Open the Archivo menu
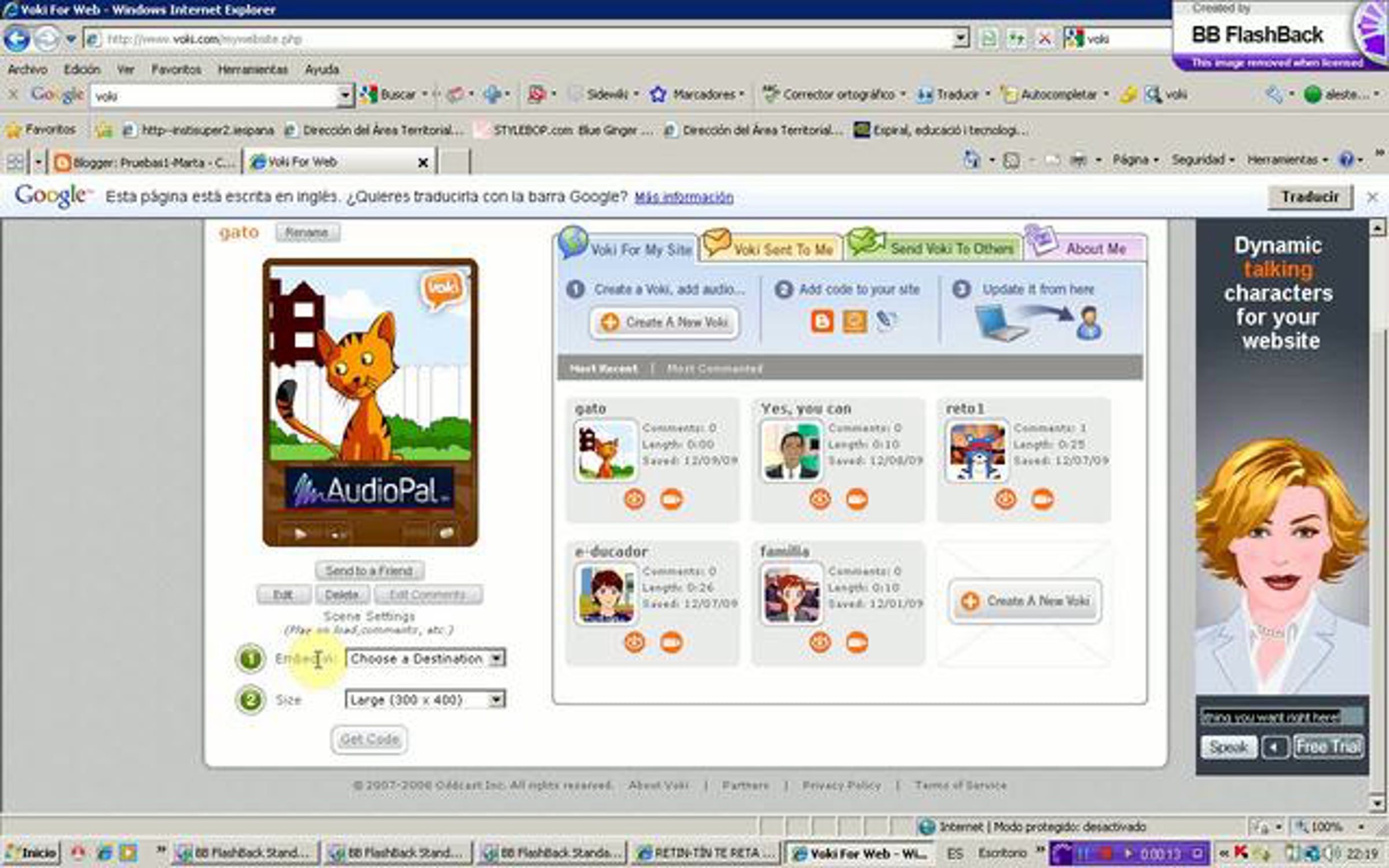The width and height of the screenshot is (1389, 868). click(27, 69)
